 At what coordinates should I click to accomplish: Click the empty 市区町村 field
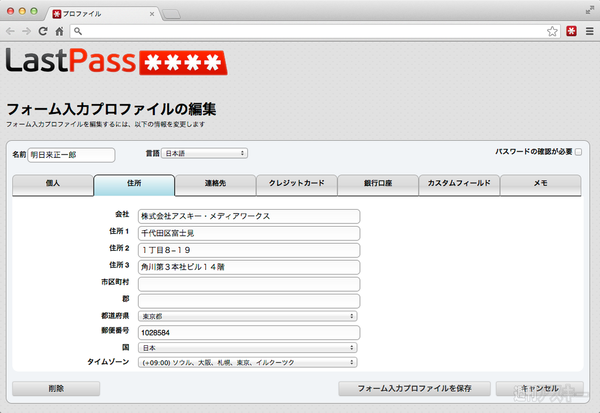point(249,284)
